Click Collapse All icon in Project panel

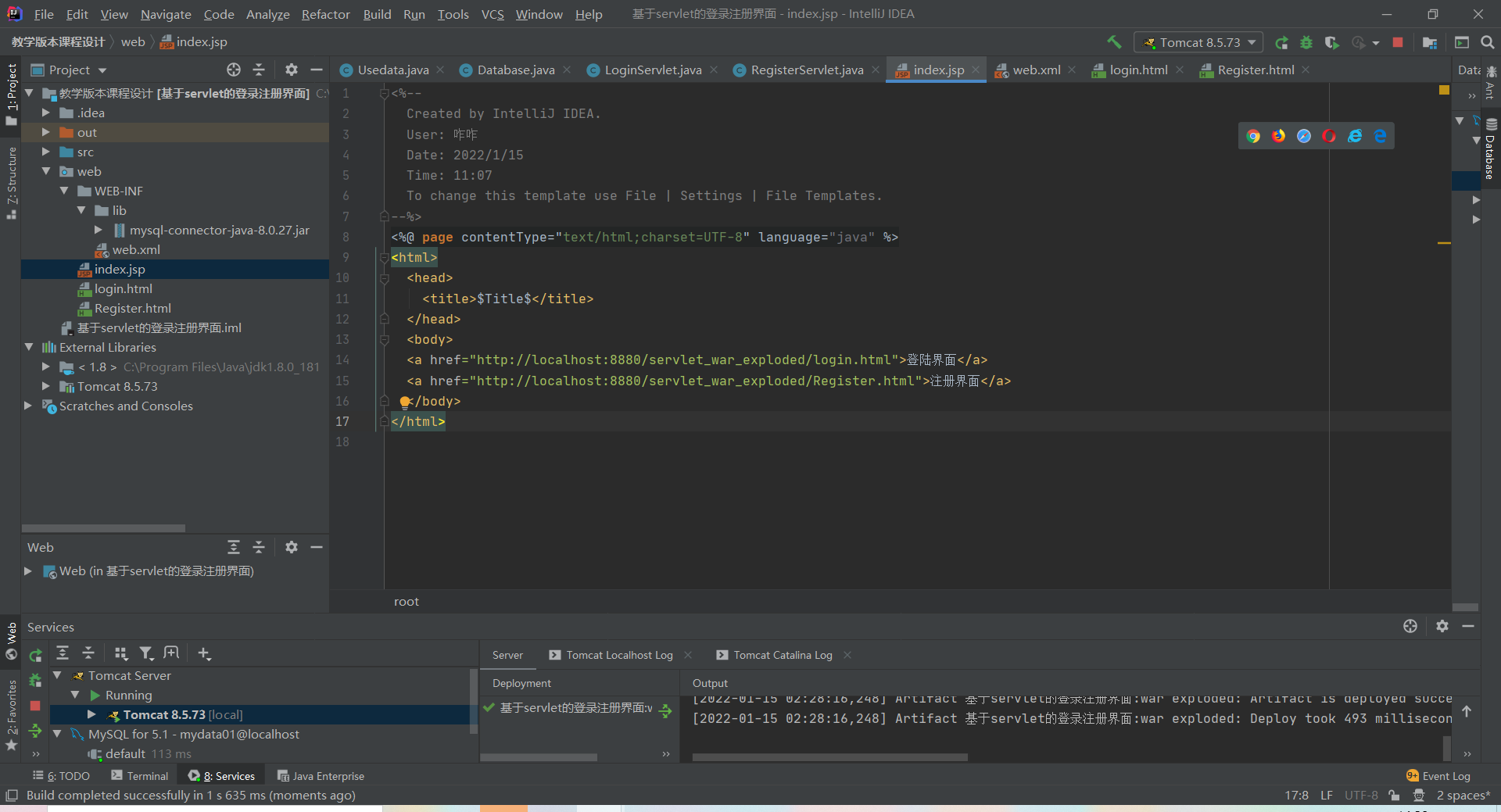(x=259, y=70)
